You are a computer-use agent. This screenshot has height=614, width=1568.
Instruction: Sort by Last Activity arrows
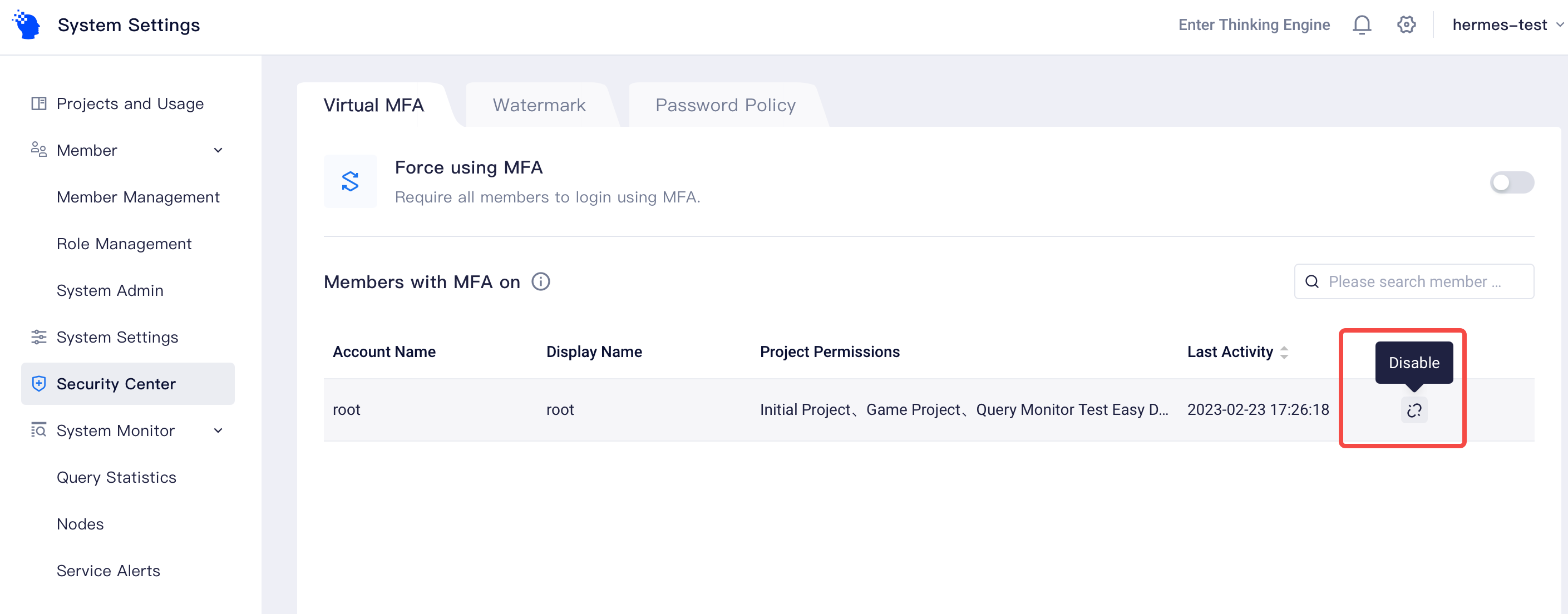point(1284,353)
